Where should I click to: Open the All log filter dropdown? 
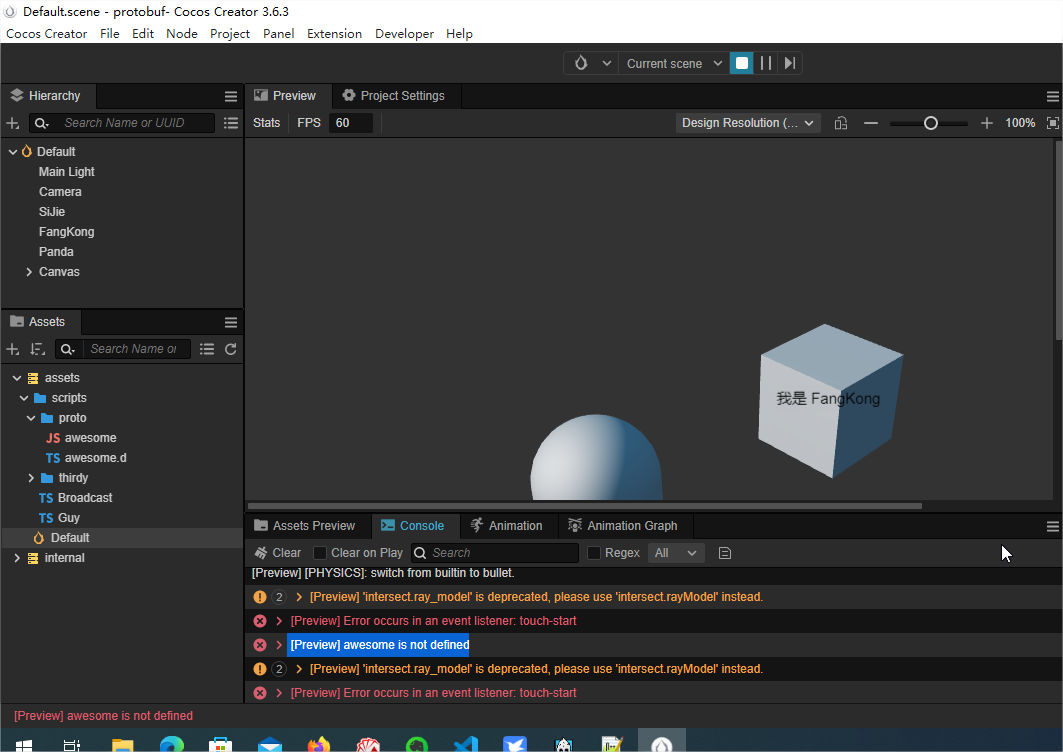pyautogui.click(x=676, y=553)
